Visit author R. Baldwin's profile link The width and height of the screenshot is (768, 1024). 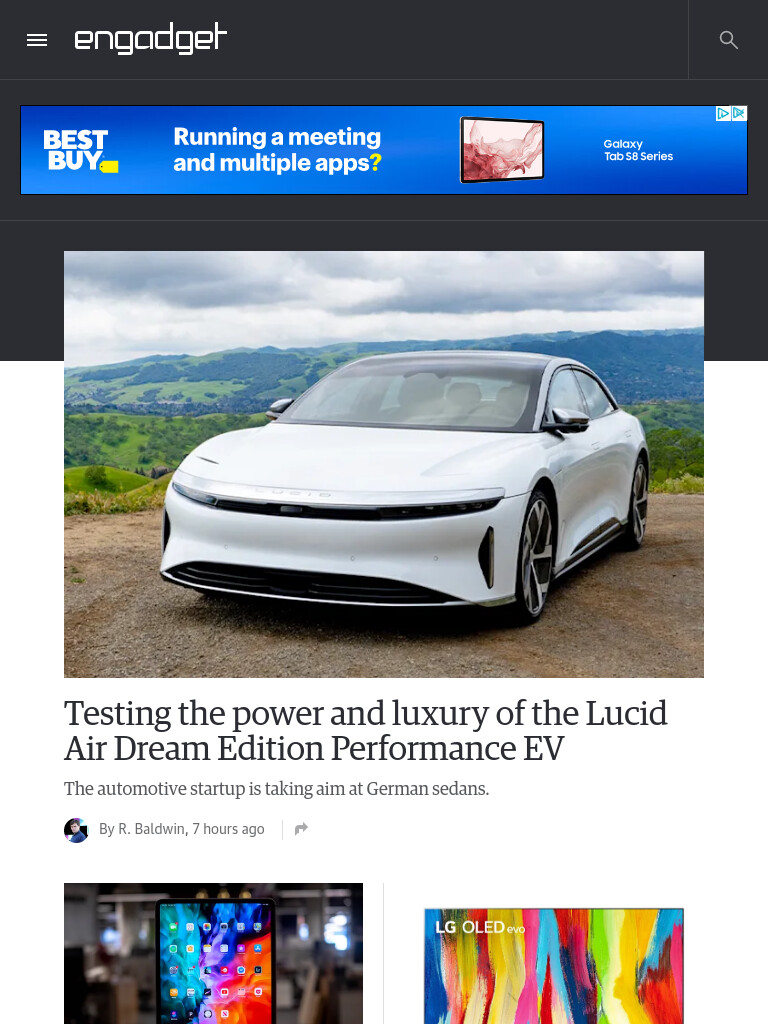152,829
